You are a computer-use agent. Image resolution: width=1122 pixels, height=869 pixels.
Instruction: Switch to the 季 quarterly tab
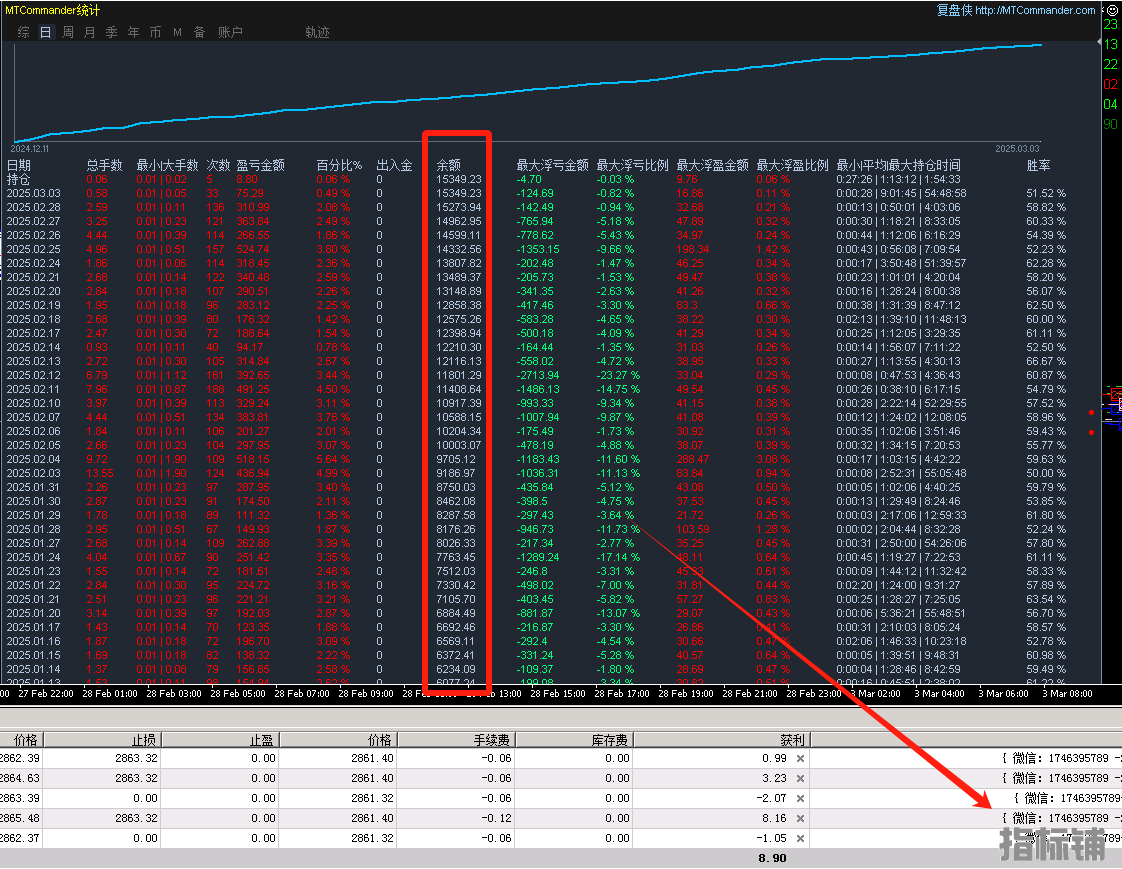point(112,32)
